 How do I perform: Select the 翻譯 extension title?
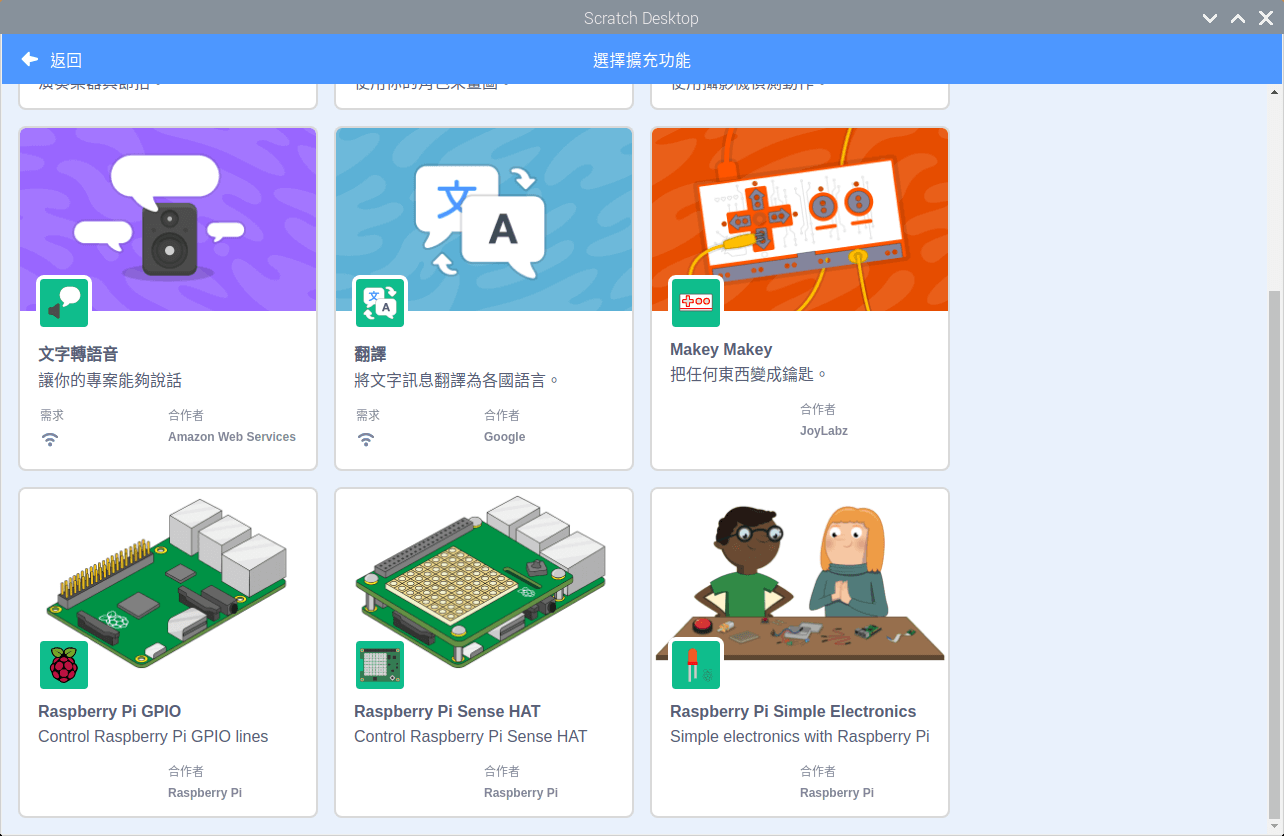(370, 354)
